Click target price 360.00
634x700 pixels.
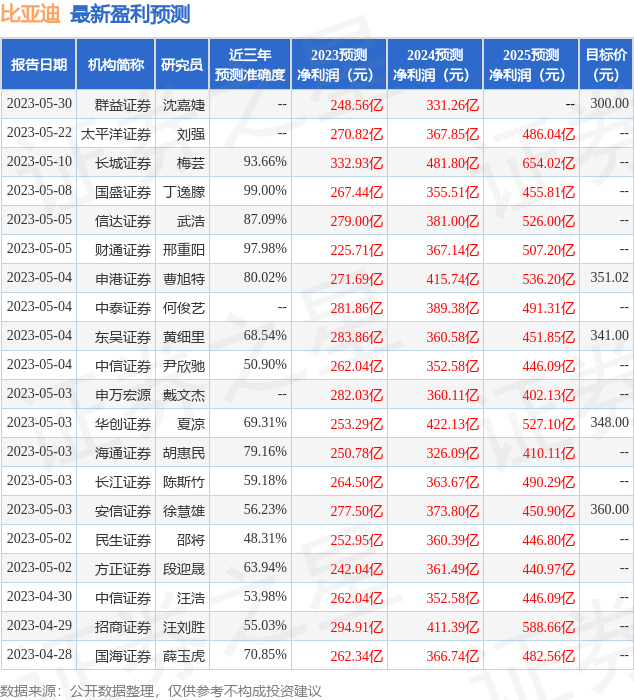[609, 509]
